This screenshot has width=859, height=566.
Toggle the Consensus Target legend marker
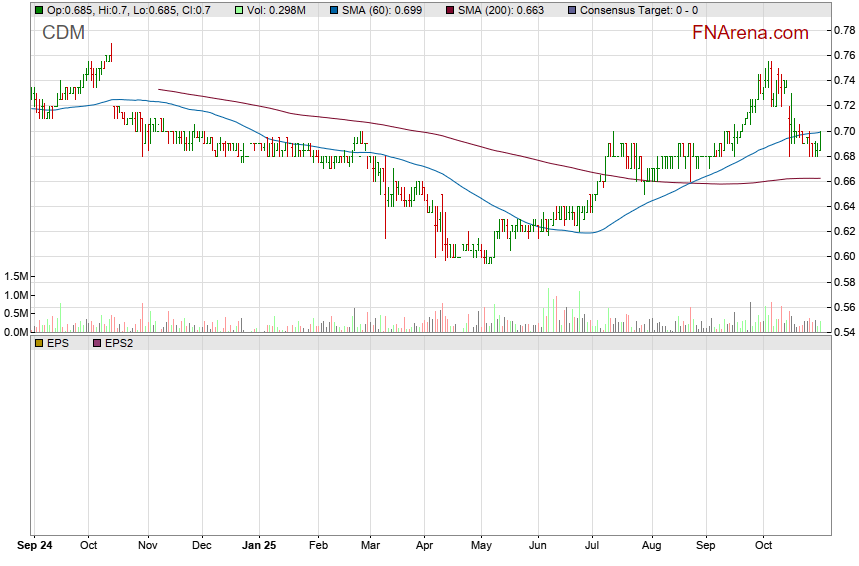(571, 10)
